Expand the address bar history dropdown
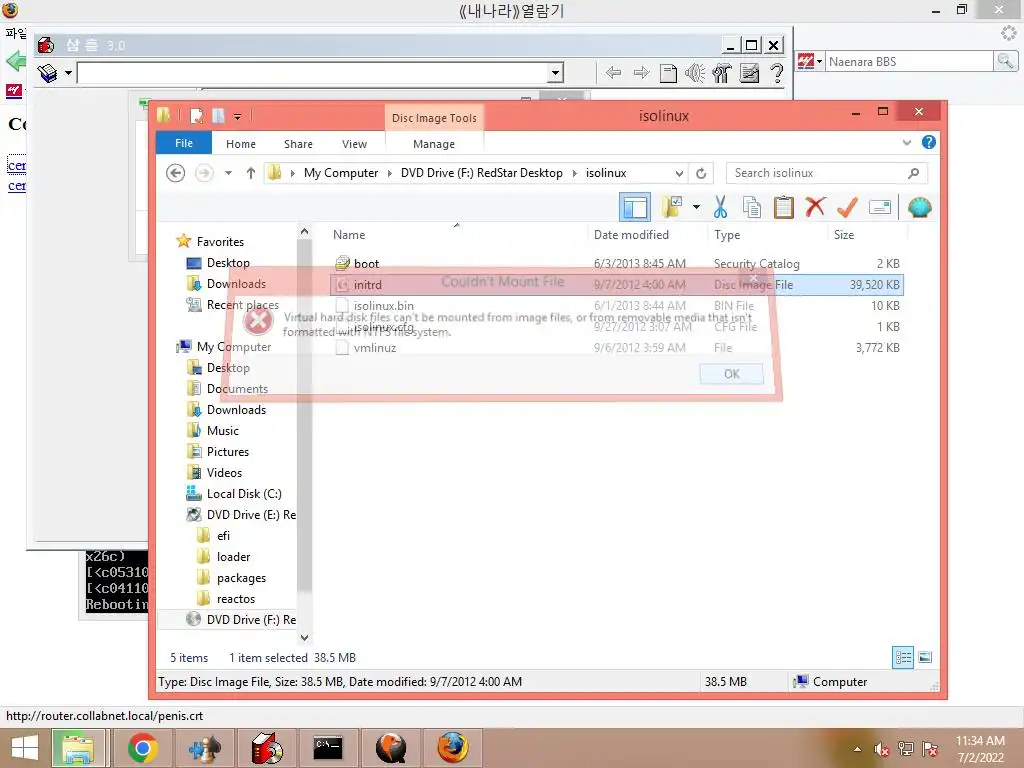 coord(679,173)
